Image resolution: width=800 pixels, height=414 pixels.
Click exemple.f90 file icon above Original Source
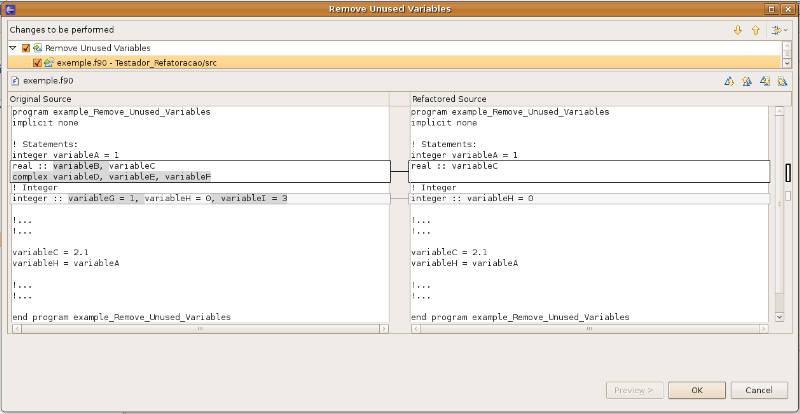point(15,81)
